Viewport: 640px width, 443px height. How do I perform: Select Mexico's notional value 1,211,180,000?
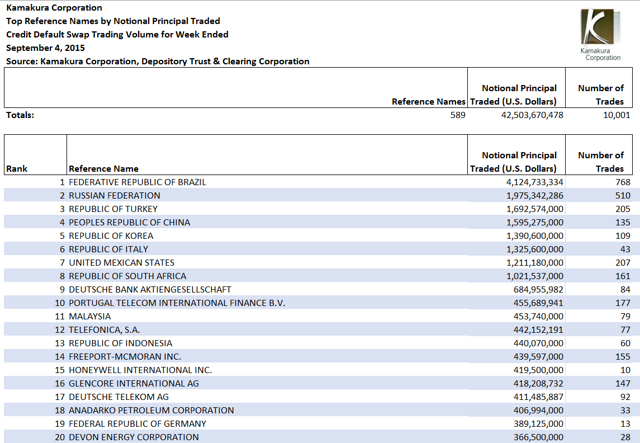pos(535,263)
